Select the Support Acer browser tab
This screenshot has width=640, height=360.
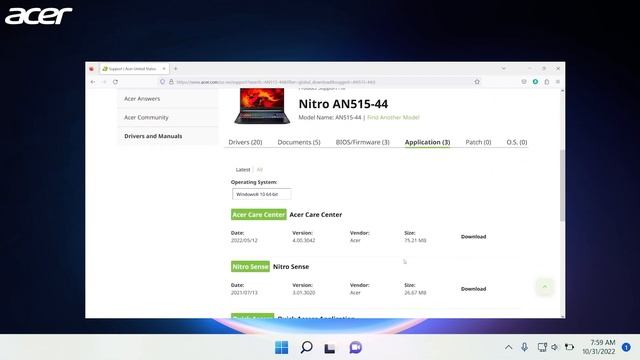(x=133, y=69)
